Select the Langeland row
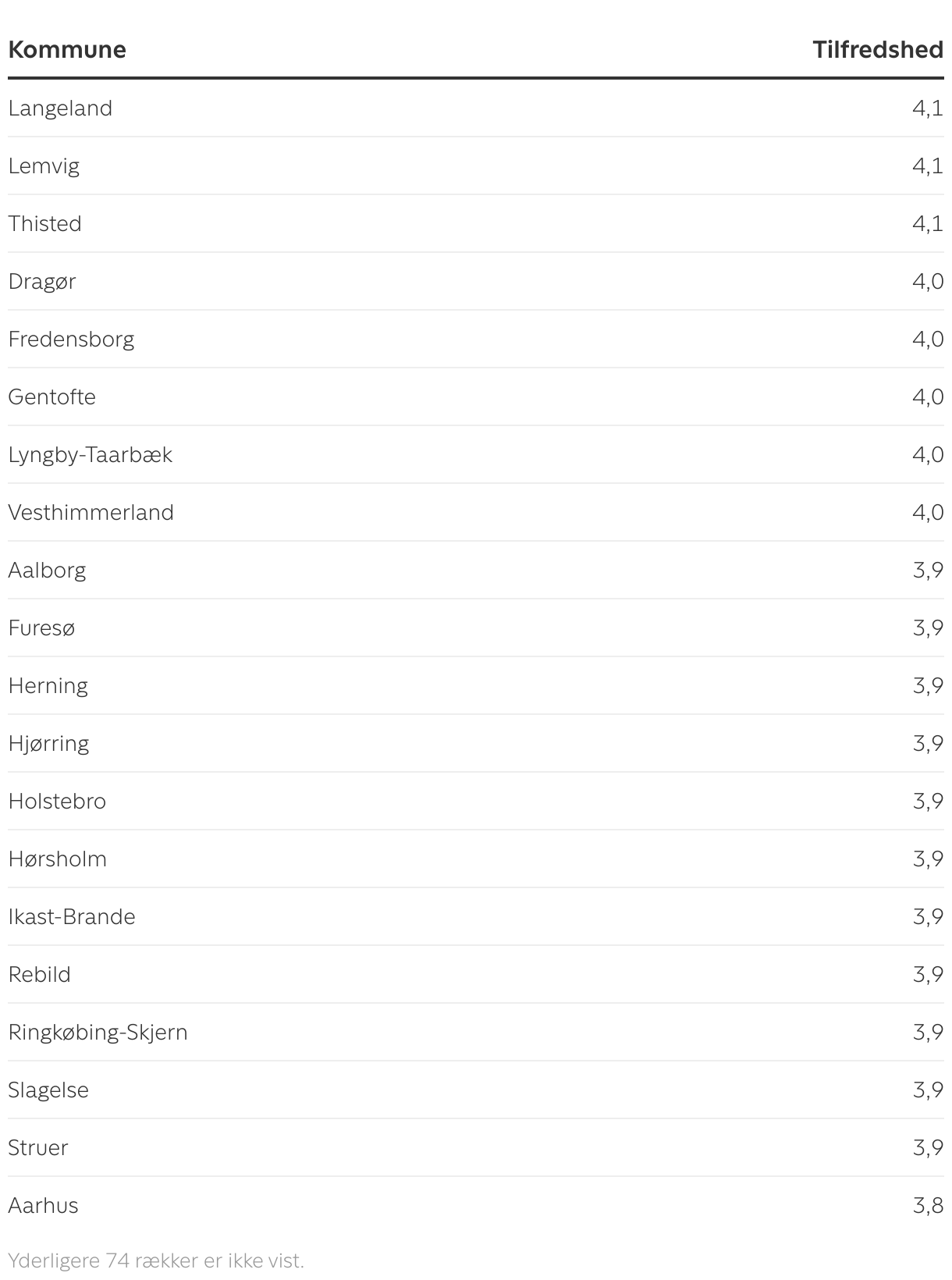This screenshot has width=952, height=1280. click(476, 108)
